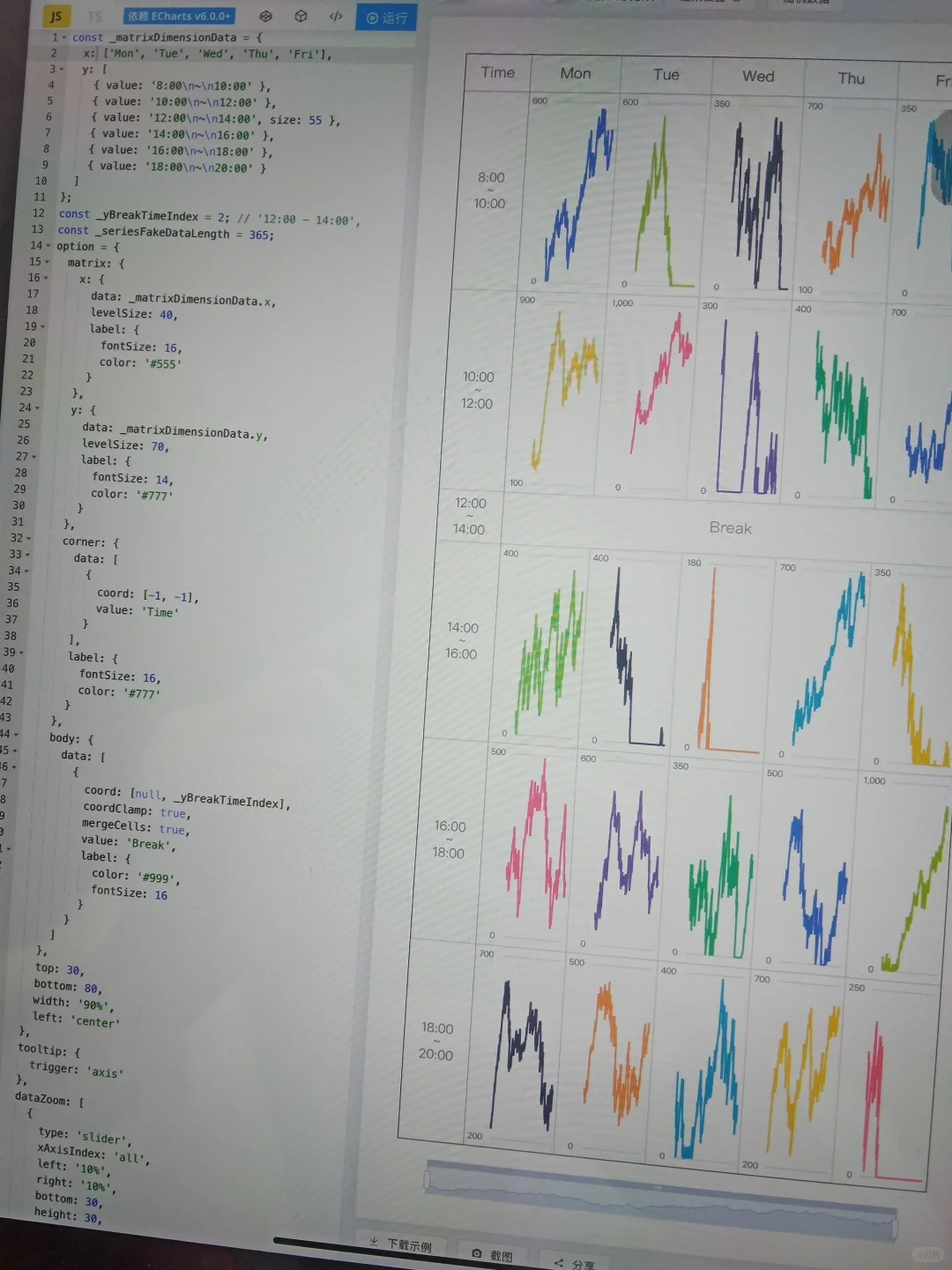Click the download arrow icon
The image size is (952, 1270).
click(374, 1241)
